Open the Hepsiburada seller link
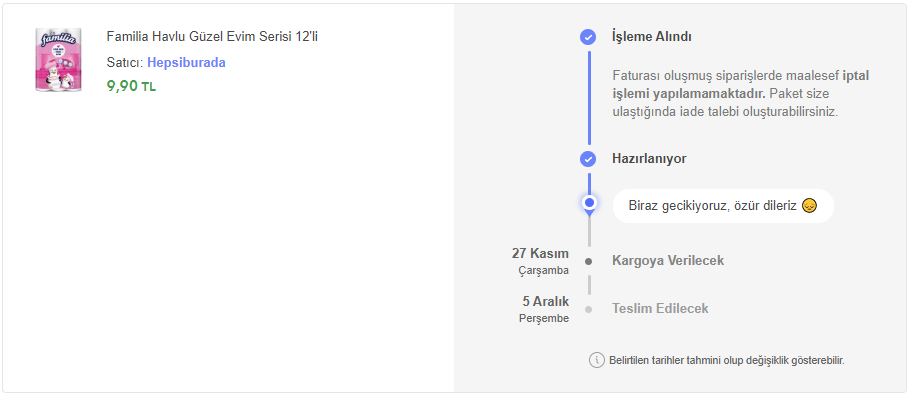The width and height of the screenshot is (916, 406). pos(186,63)
